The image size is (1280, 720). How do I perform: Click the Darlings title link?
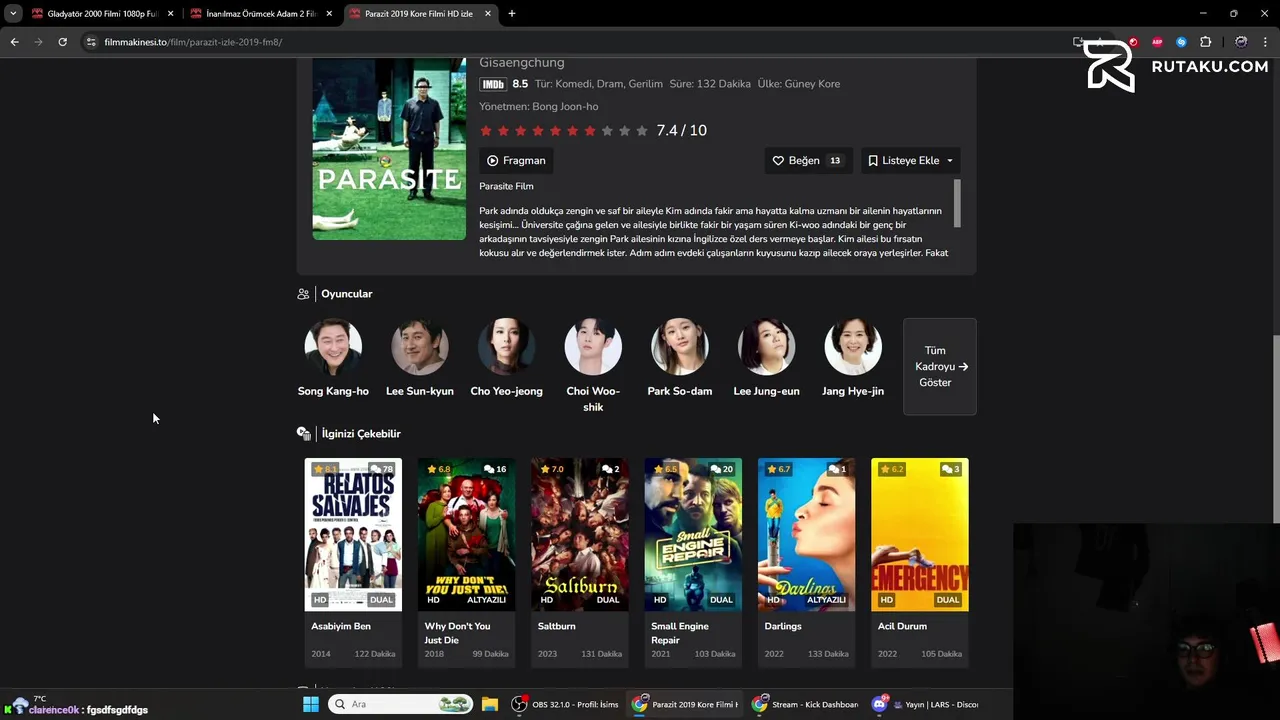point(783,626)
